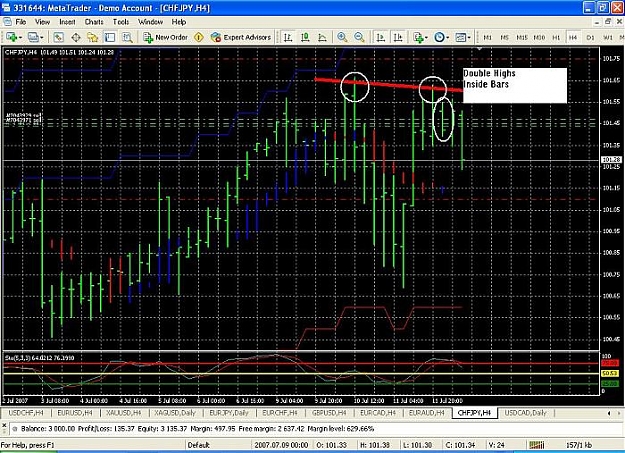Click the chart shift triangle marker

480,49
